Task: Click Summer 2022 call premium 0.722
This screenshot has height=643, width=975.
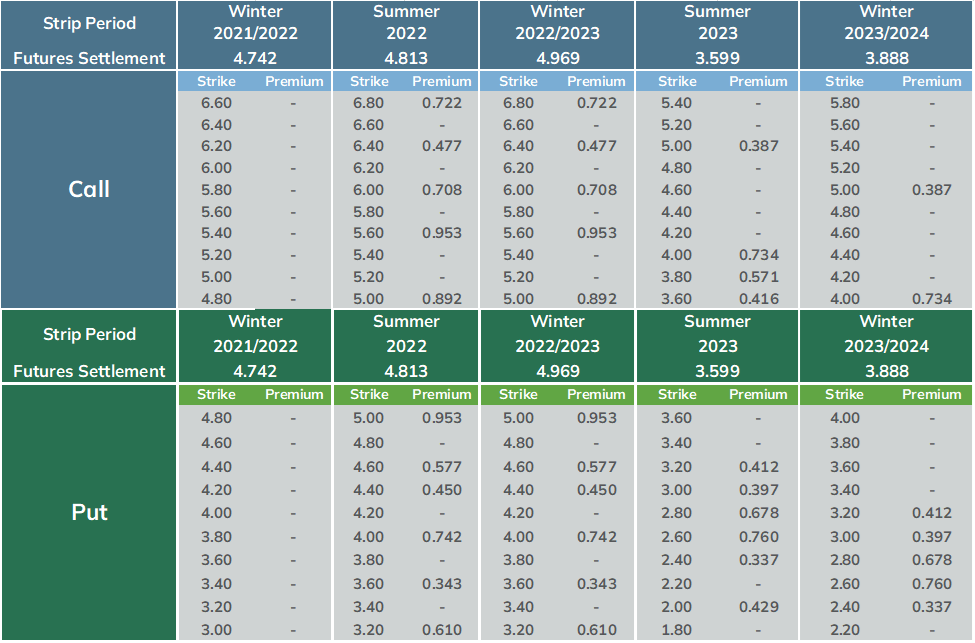Action: tap(441, 103)
